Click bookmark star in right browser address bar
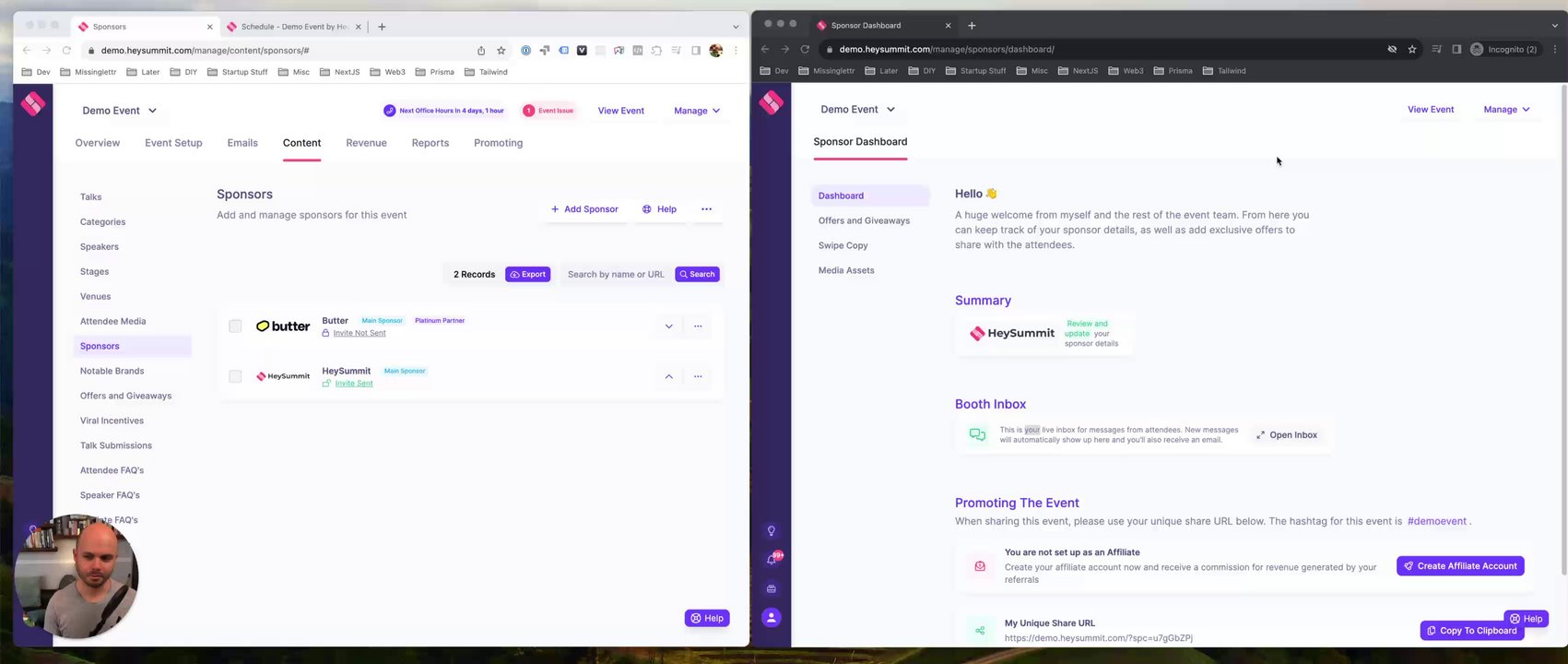This screenshot has height=664, width=1568. 1412,49
